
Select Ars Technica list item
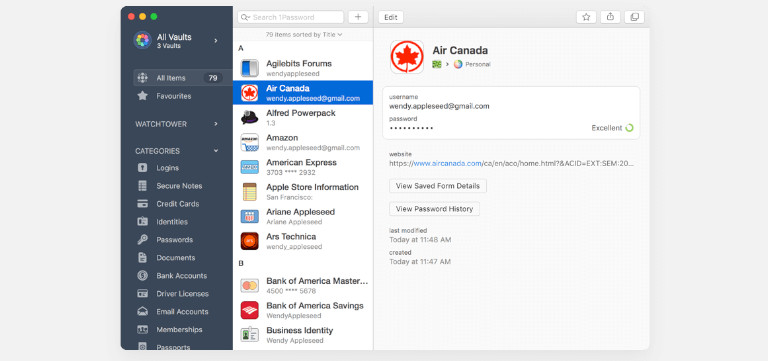pyautogui.click(x=303, y=241)
